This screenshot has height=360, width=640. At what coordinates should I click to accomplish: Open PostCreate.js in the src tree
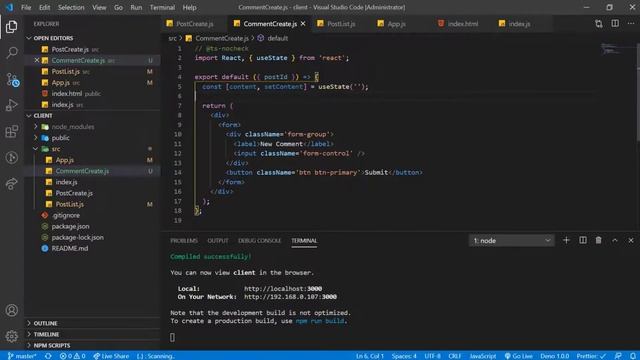tap(74, 193)
